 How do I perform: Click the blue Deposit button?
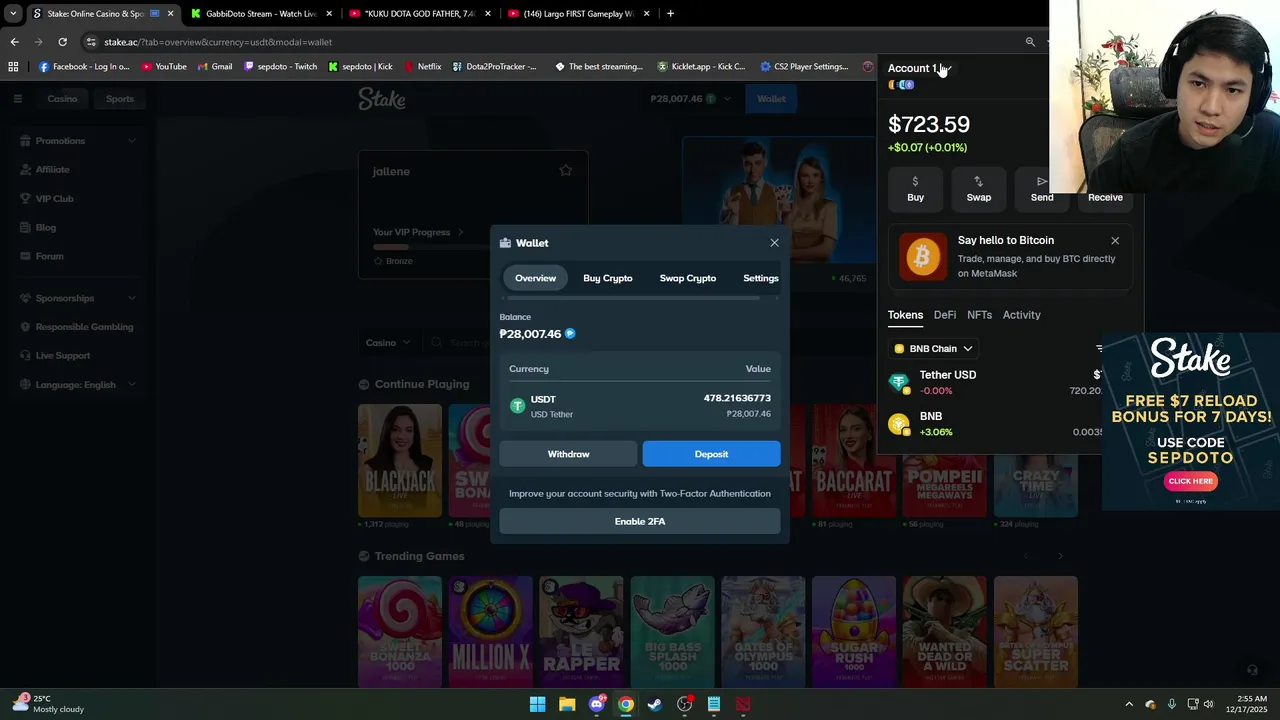pyautogui.click(x=711, y=454)
